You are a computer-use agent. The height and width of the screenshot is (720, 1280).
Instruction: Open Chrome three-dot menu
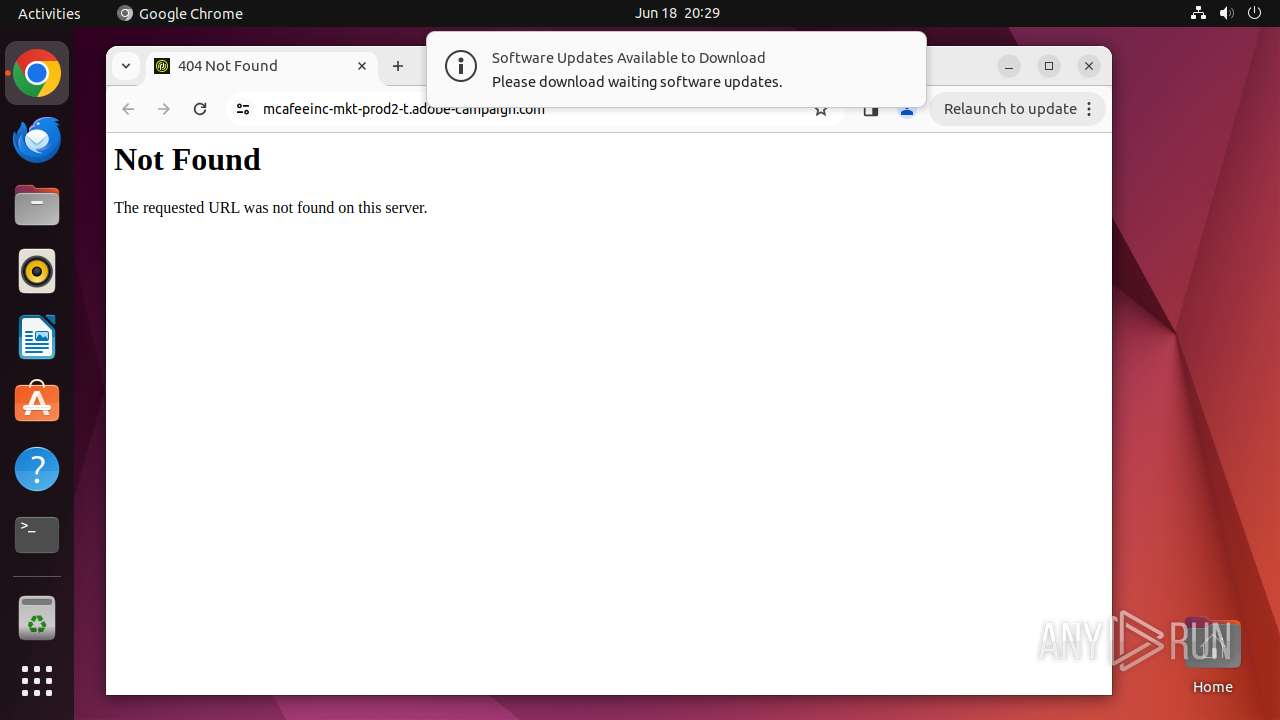click(1090, 109)
